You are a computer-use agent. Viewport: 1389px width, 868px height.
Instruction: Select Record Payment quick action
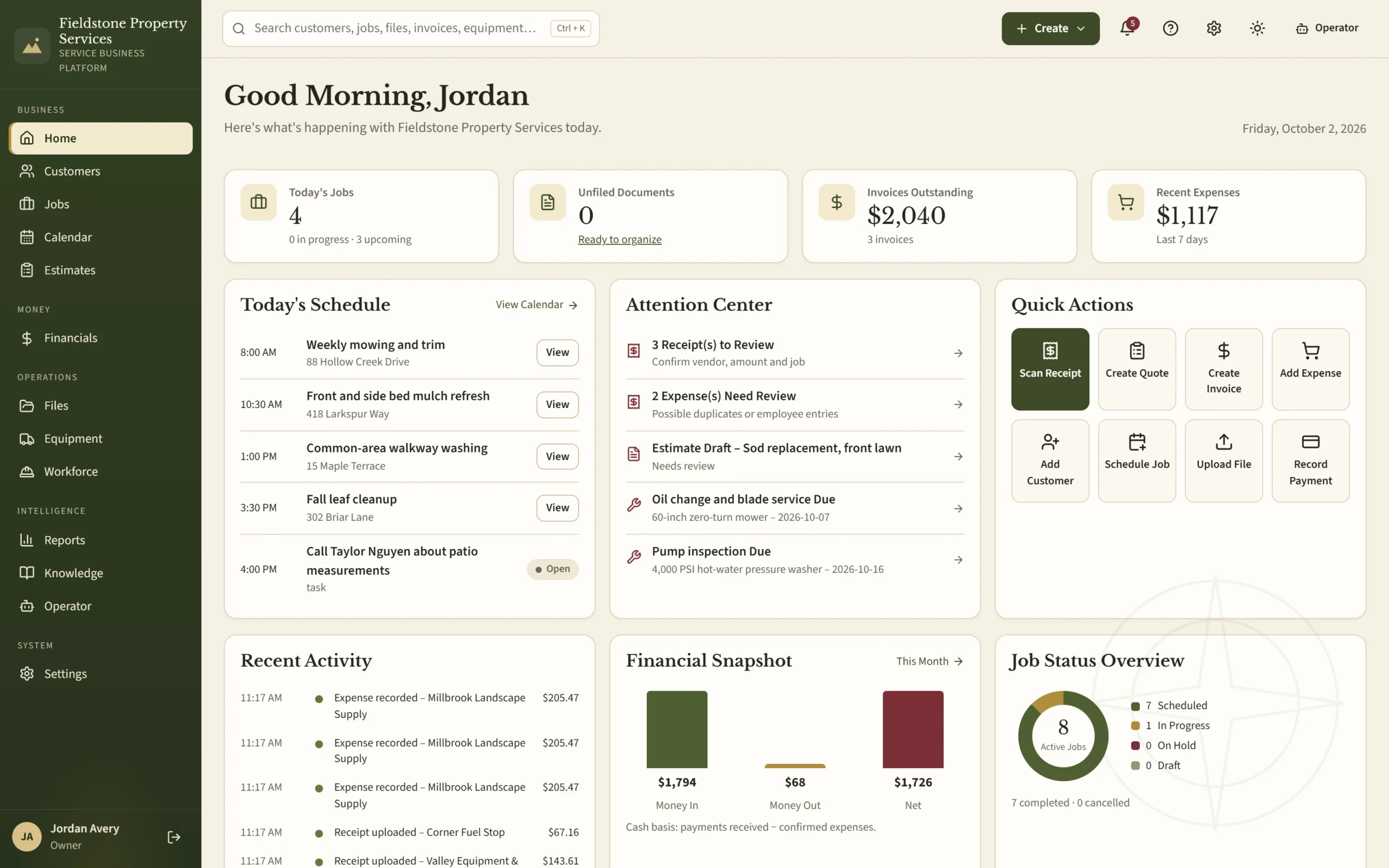tap(1310, 461)
